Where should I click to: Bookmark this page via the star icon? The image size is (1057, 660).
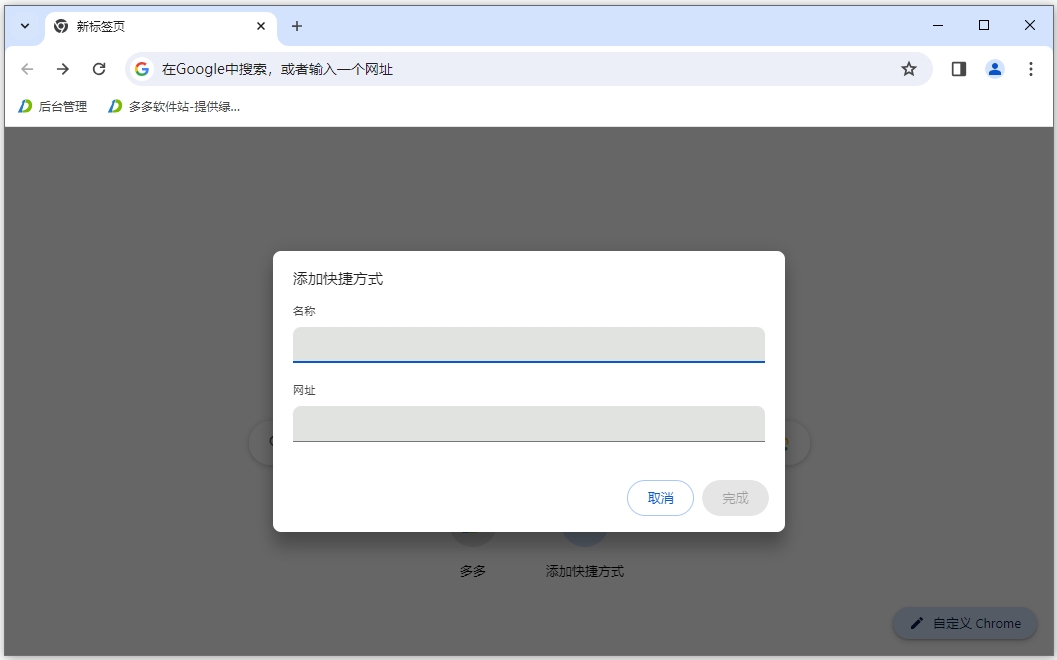point(909,68)
